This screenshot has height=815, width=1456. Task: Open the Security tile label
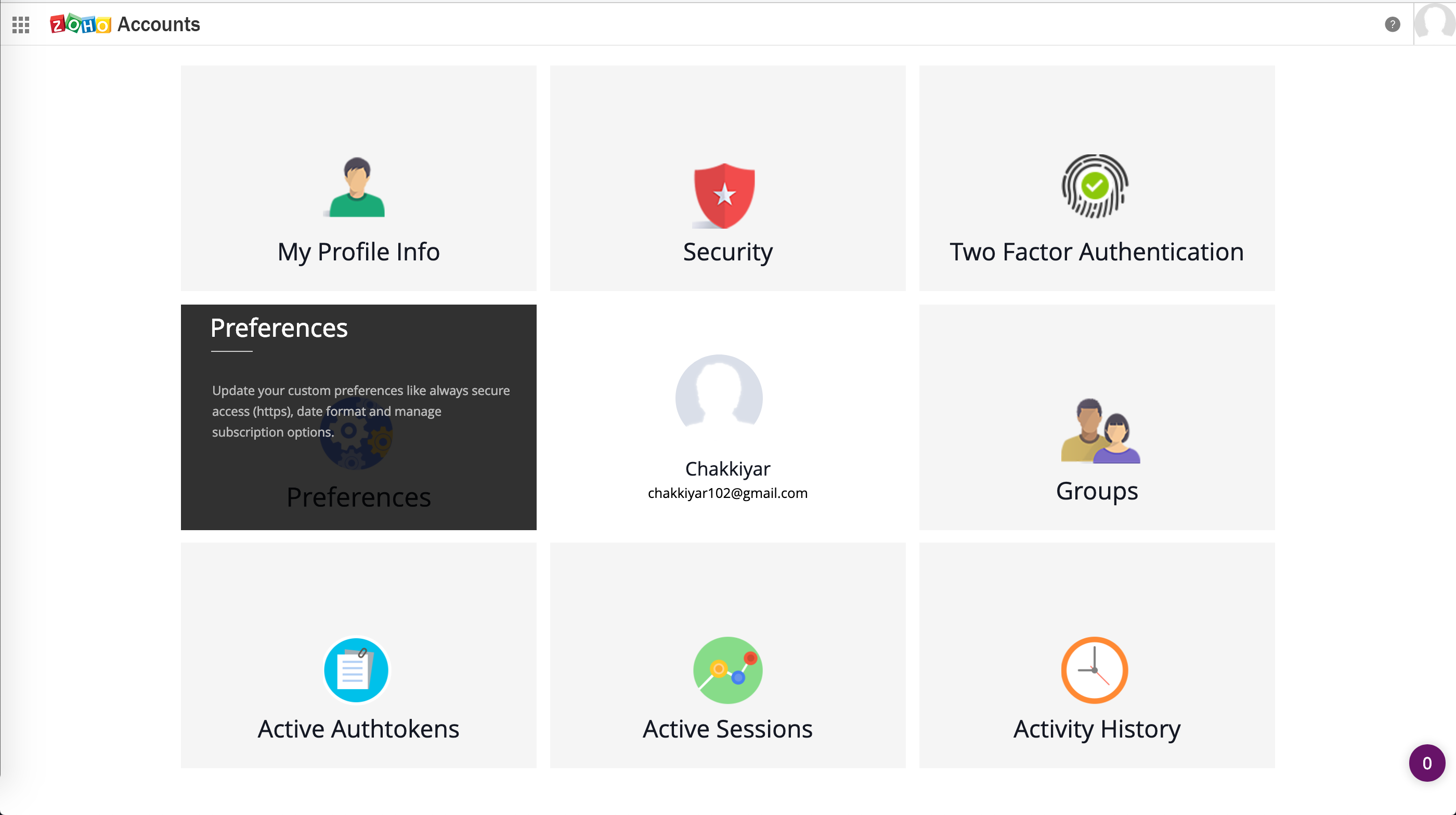click(727, 252)
